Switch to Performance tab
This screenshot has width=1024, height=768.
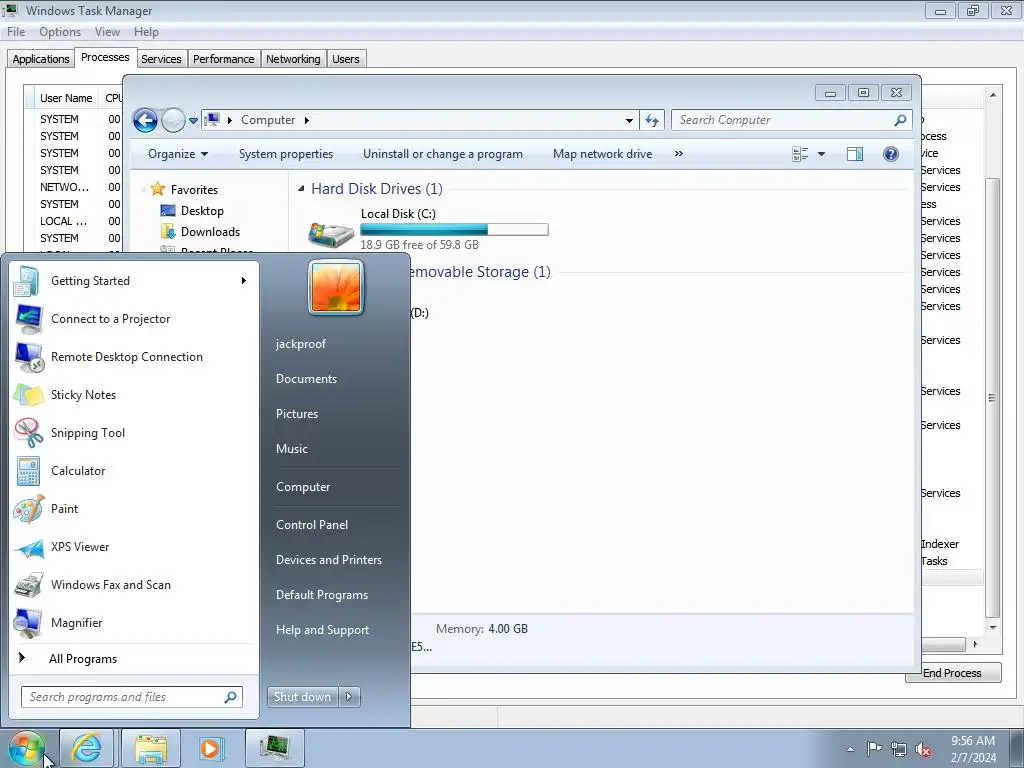pos(223,59)
